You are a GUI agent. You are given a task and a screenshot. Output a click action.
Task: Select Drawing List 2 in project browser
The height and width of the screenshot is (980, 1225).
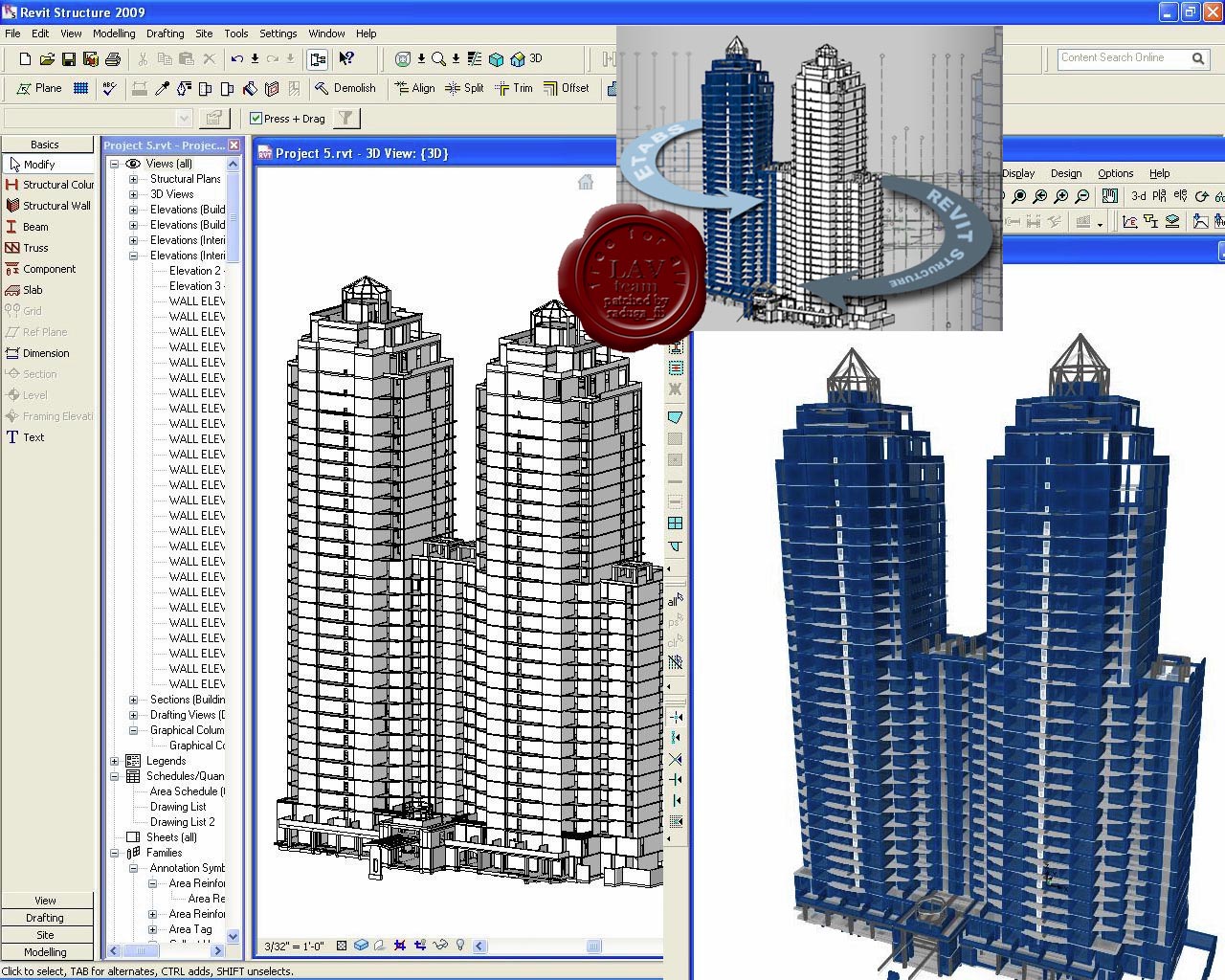tap(182, 822)
